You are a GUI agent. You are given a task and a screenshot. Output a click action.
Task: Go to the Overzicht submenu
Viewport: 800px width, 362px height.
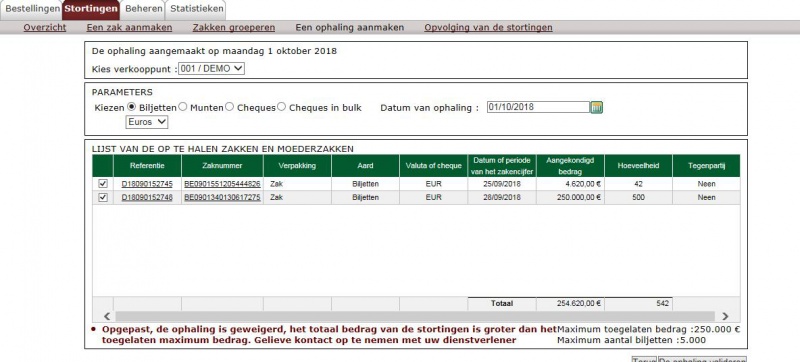coord(45,28)
